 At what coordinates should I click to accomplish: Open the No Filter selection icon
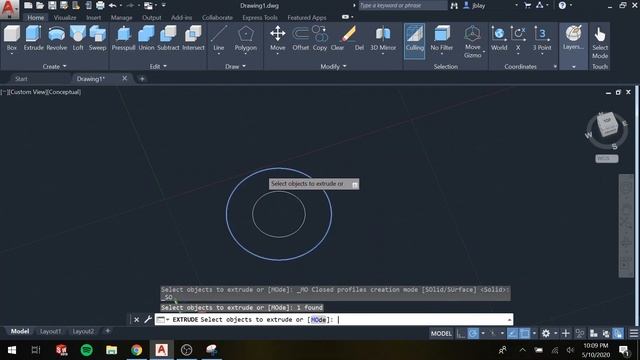pyautogui.click(x=442, y=38)
